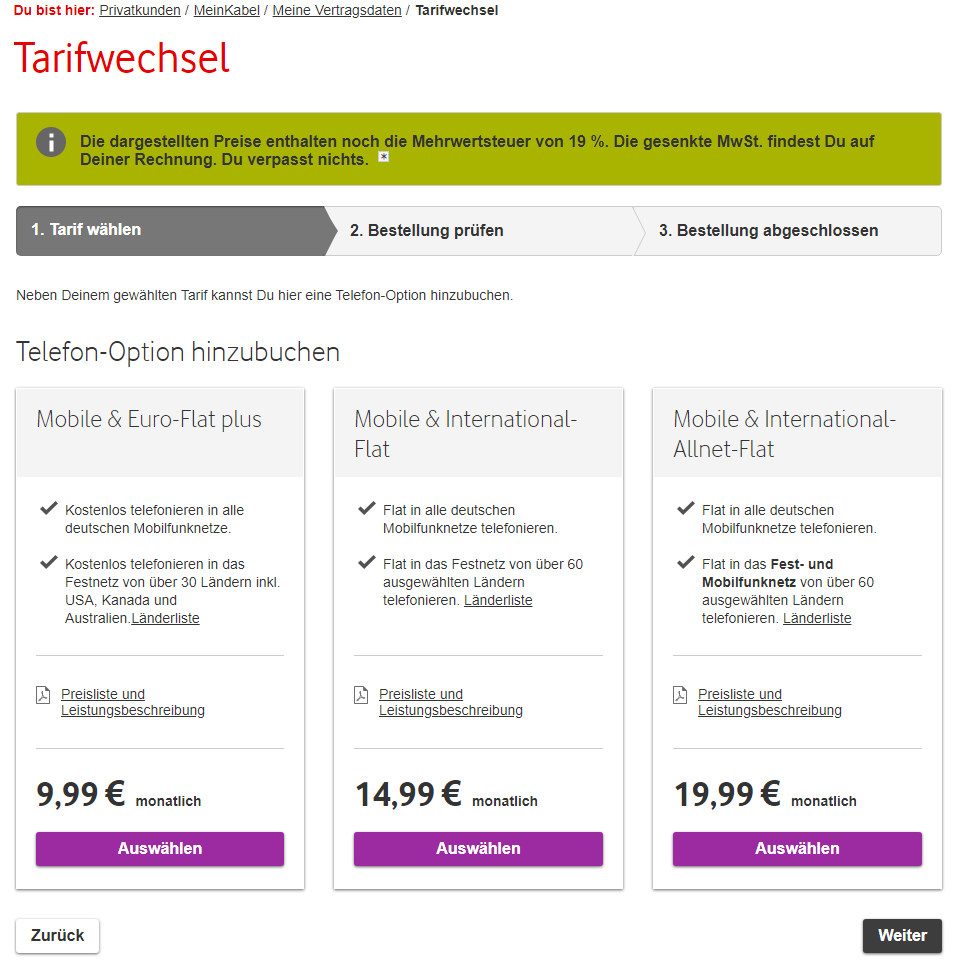Go back with the Zurück button
The height and width of the screenshot is (971, 954).
tap(58, 935)
